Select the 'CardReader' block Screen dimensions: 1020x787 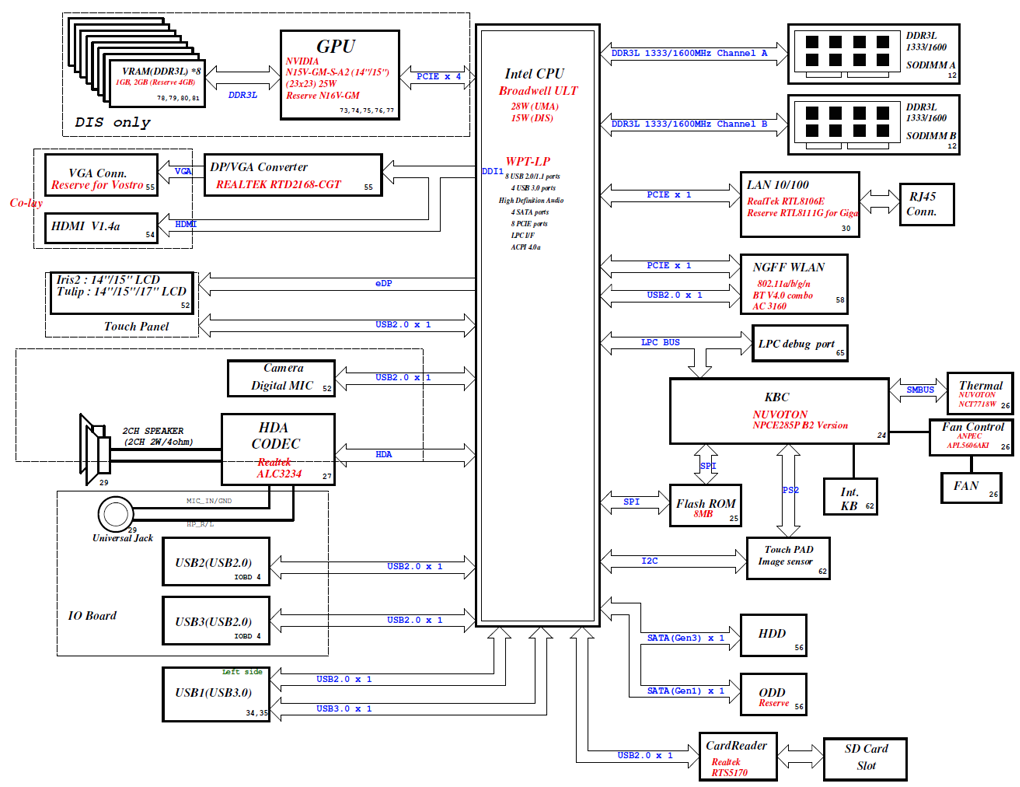pyautogui.click(x=738, y=756)
